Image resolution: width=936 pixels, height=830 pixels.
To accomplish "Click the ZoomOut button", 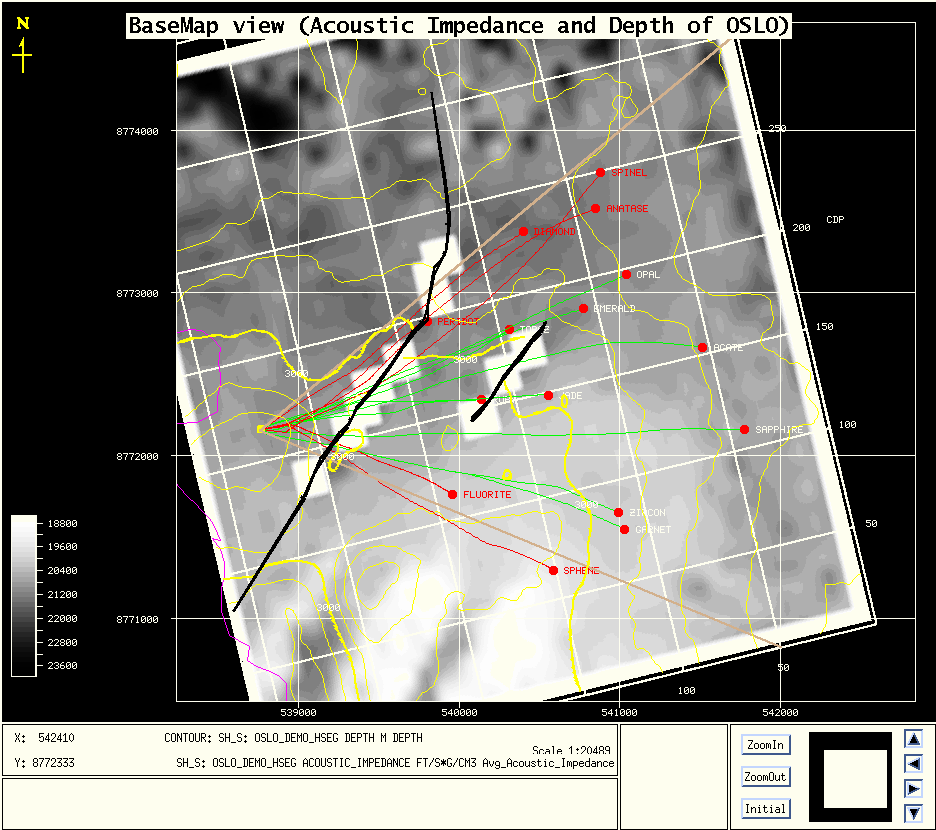I will pyautogui.click(x=765, y=777).
